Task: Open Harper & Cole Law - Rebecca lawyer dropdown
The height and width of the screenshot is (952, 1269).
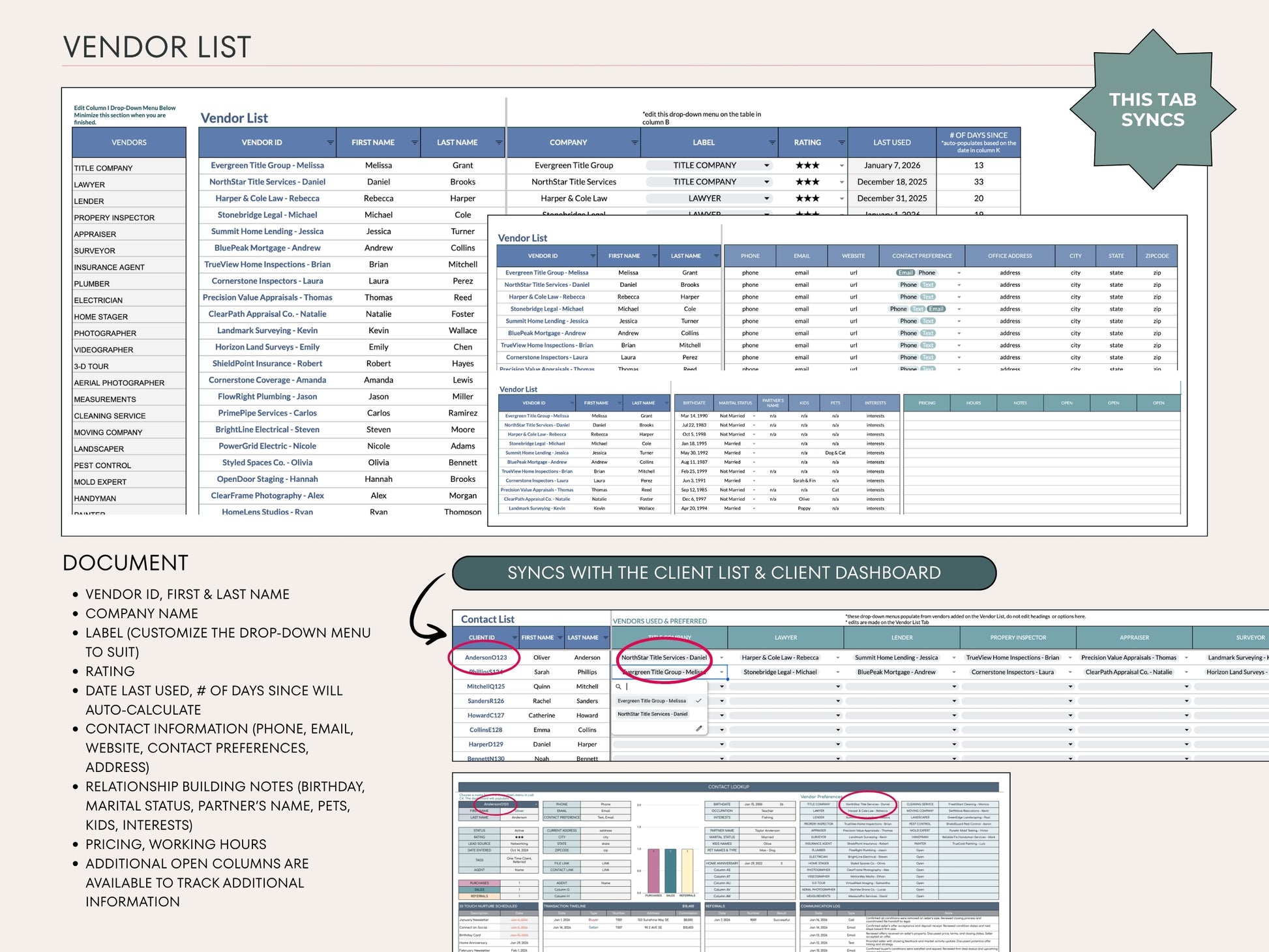Action: click(x=784, y=657)
